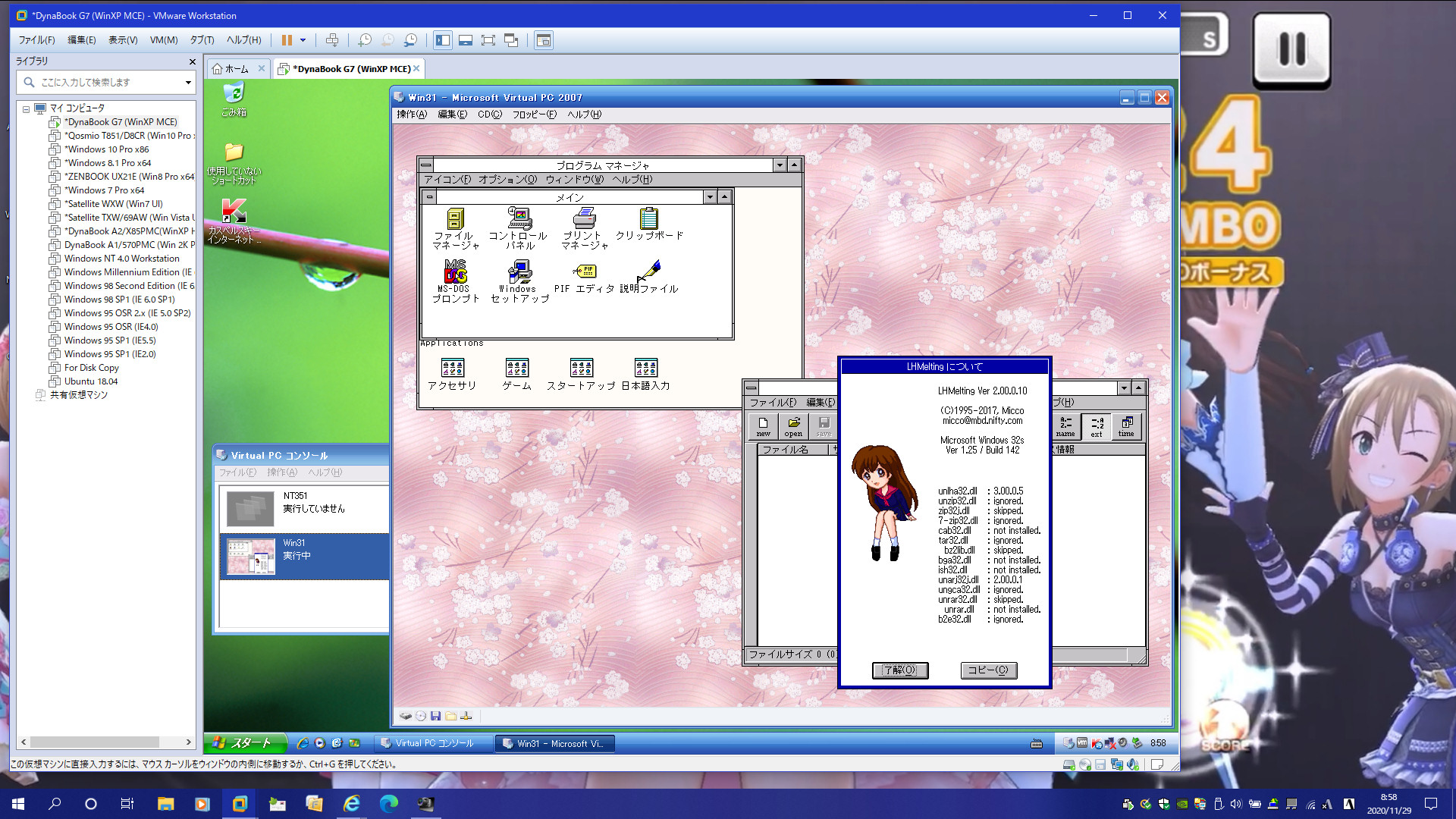Click Virtual PC コンソール XP taskbar button
The image size is (1456, 819).
click(x=433, y=743)
